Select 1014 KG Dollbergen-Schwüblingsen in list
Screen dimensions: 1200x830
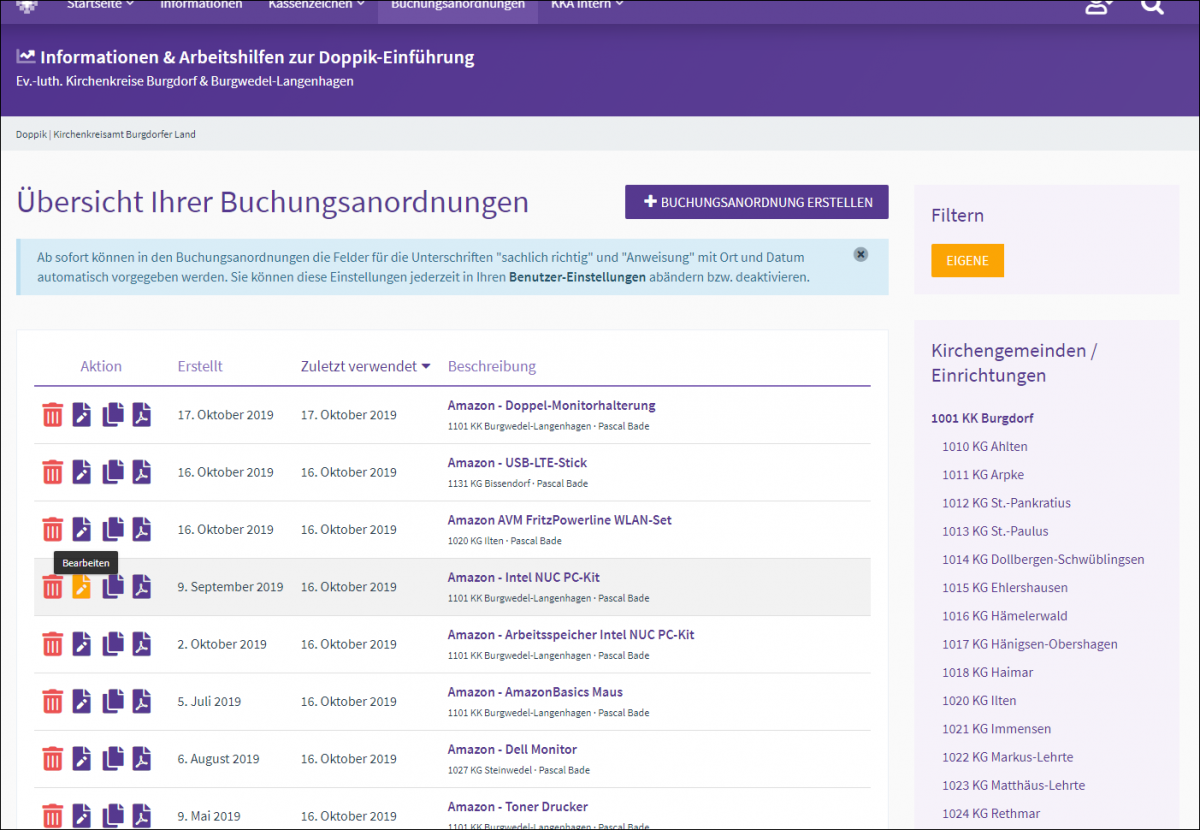(x=1043, y=559)
